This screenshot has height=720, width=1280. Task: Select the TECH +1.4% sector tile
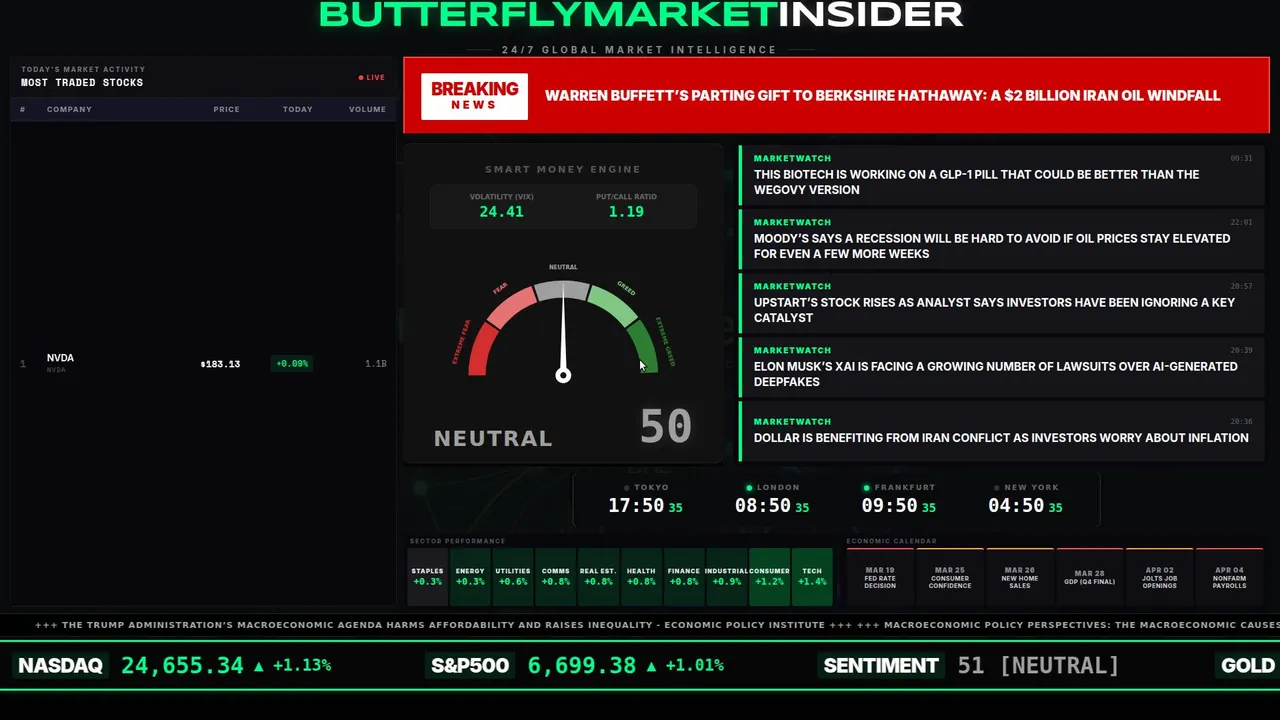(x=812, y=576)
